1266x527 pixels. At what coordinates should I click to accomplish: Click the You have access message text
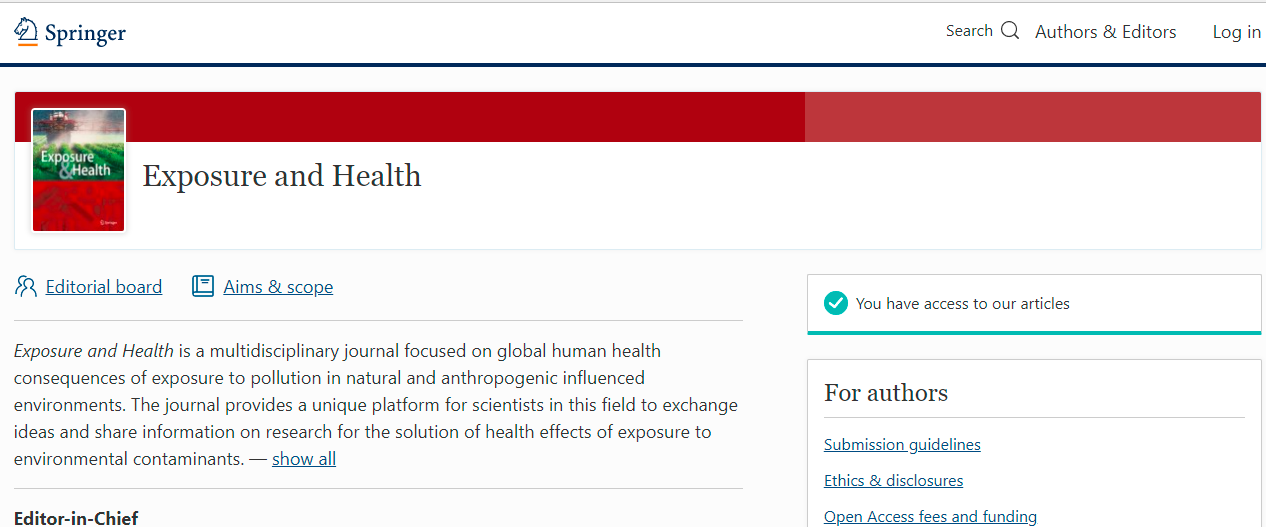(x=962, y=303)
